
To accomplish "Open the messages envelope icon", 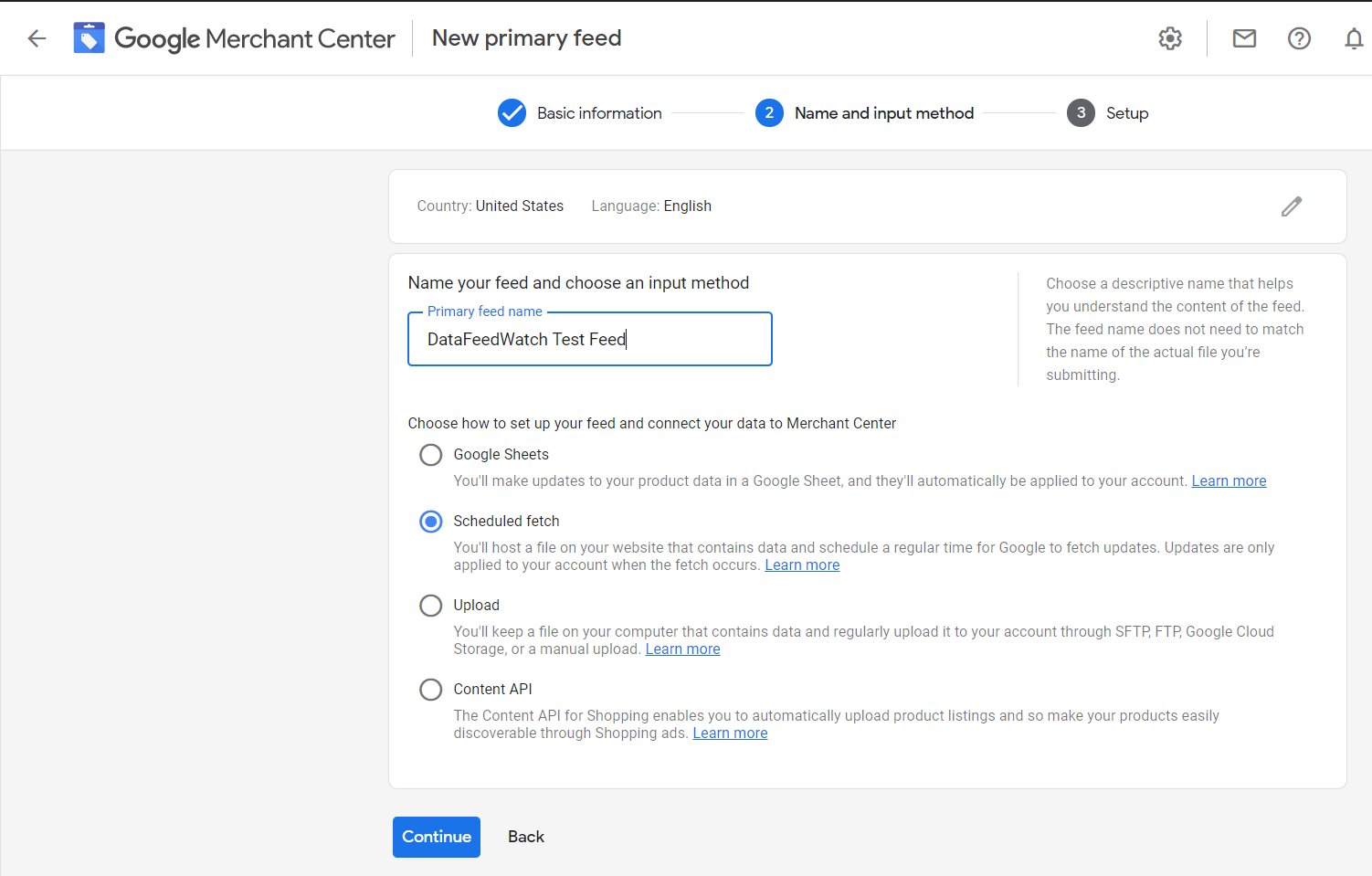I will pyautogui.click(x=1244, y=37).
